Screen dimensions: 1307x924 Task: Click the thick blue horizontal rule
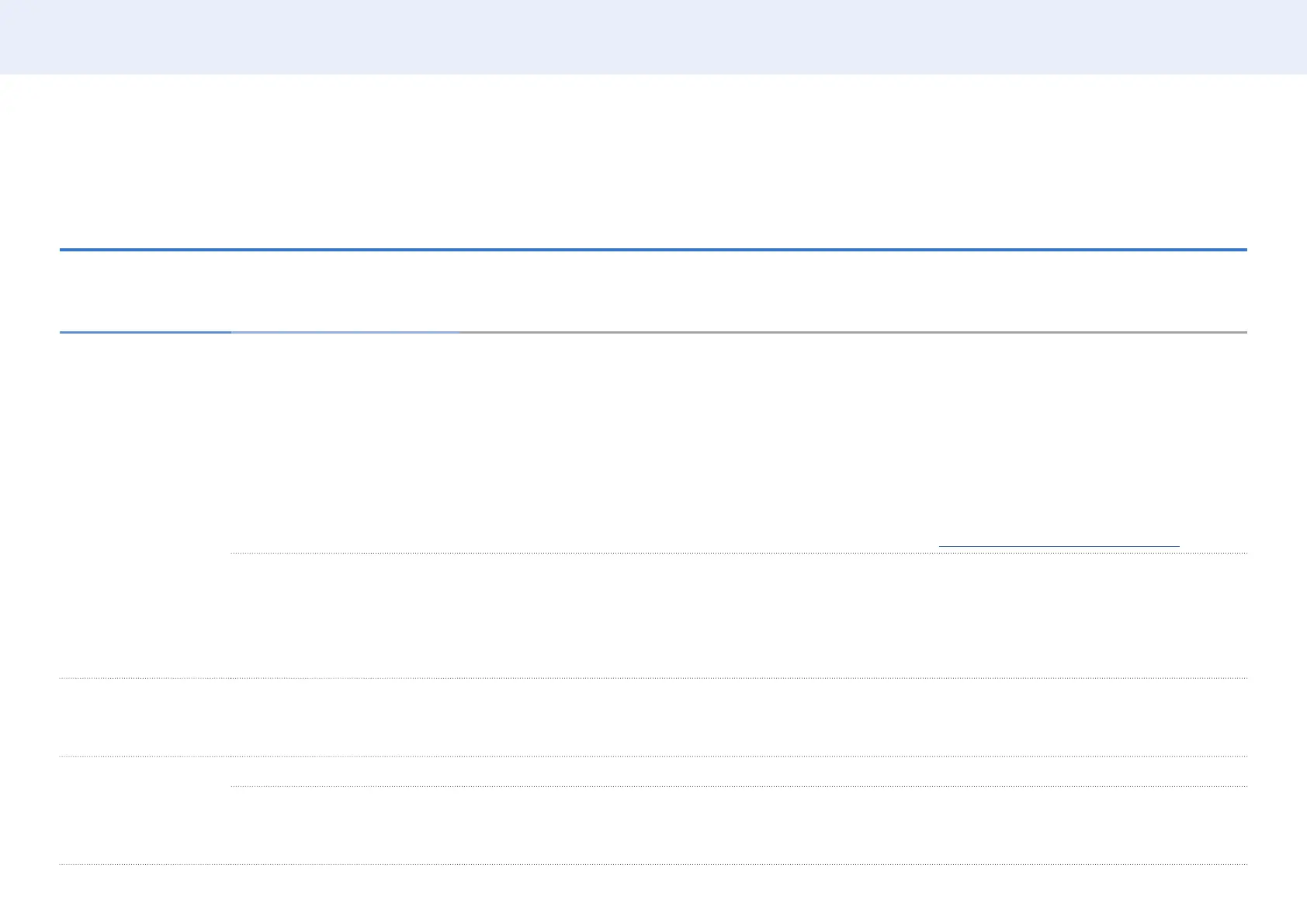pyautogui.click(x=653, y=250)
